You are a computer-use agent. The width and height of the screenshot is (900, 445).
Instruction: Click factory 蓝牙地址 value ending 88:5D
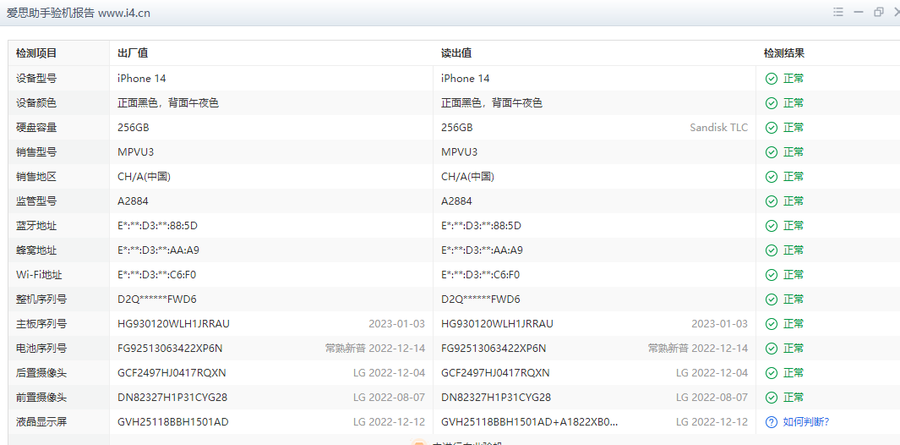tap(157, 226)
